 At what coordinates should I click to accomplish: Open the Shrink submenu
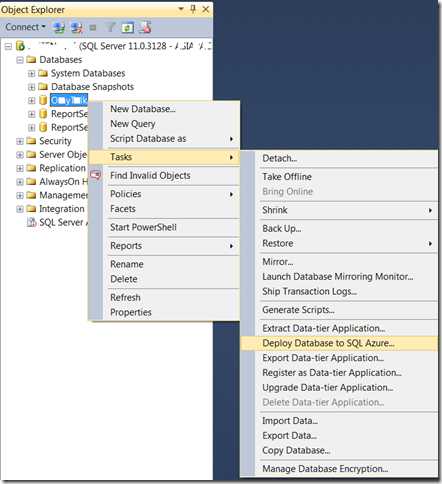[339, 210]
